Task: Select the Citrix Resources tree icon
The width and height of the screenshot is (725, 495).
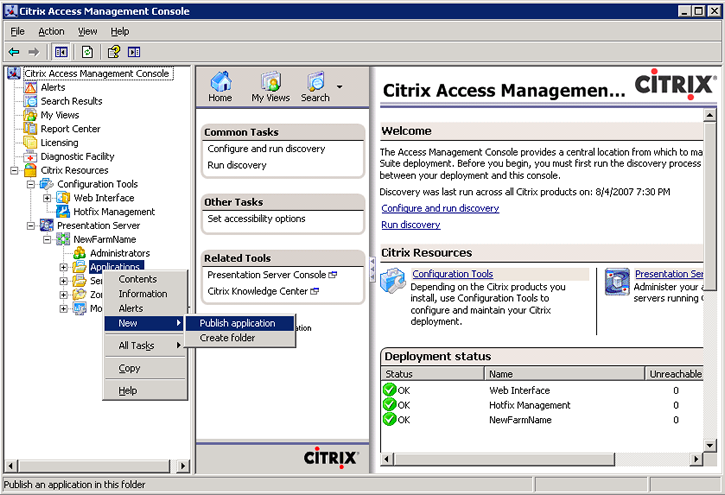Action: [31, 170]
